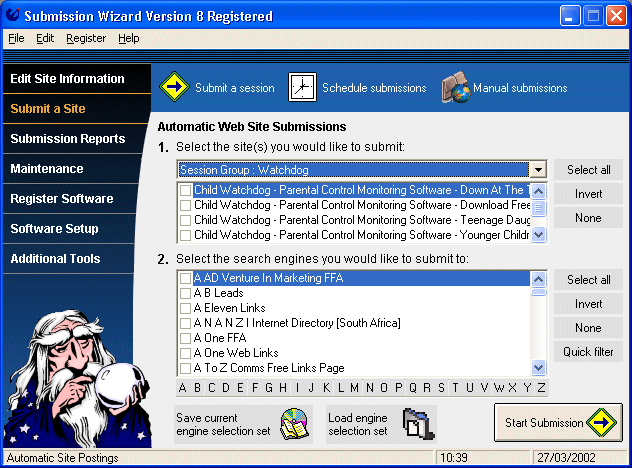Click the 27/03/2002 date in status bar
632x468 pixels.
tap(566, 458)
